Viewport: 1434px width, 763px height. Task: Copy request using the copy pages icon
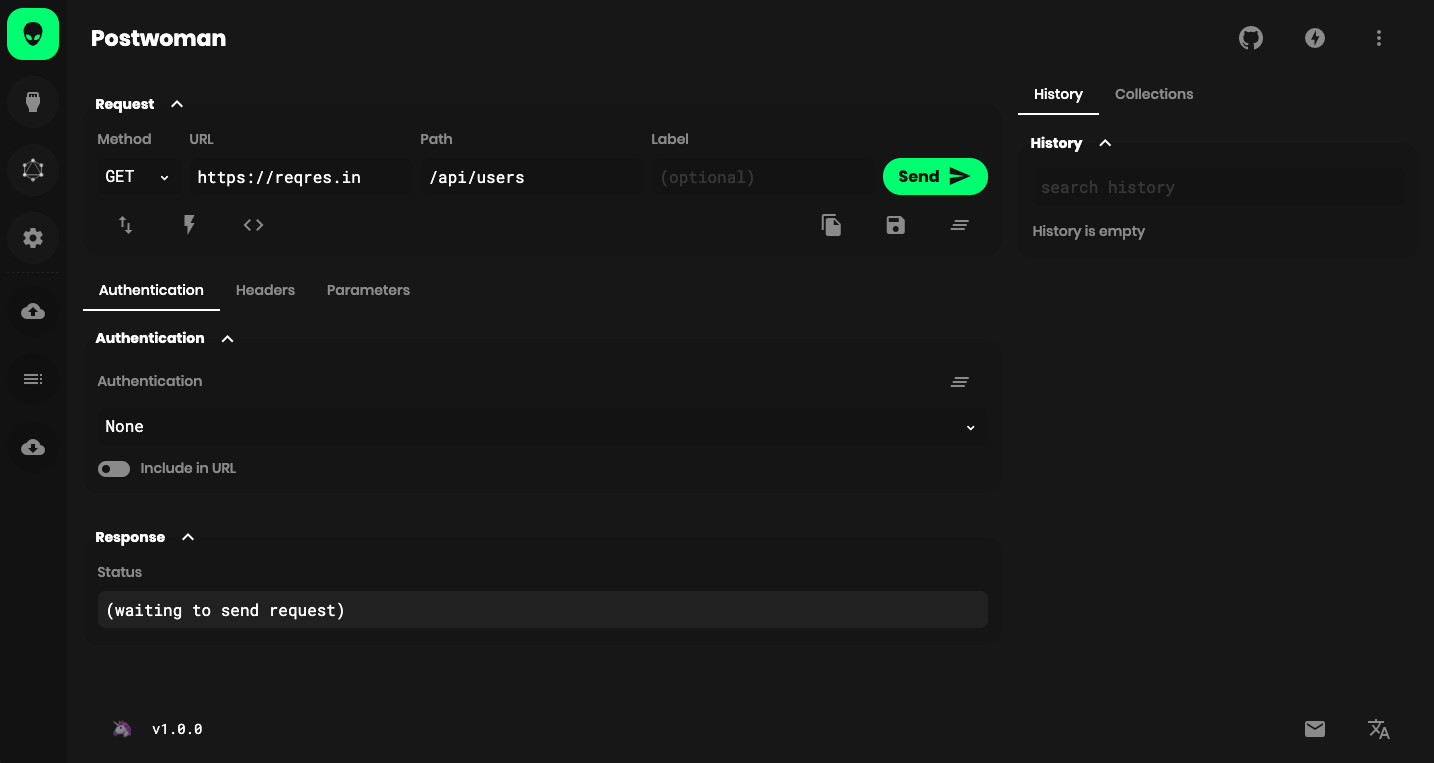pos(832,225)
